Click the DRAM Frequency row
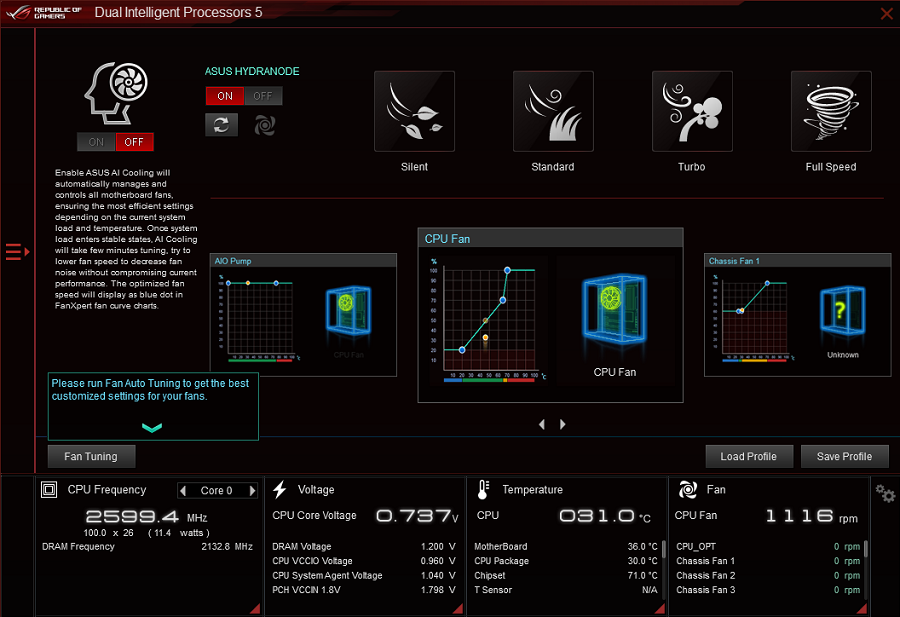This screenshot has width=900, height=617. [148, 546]
